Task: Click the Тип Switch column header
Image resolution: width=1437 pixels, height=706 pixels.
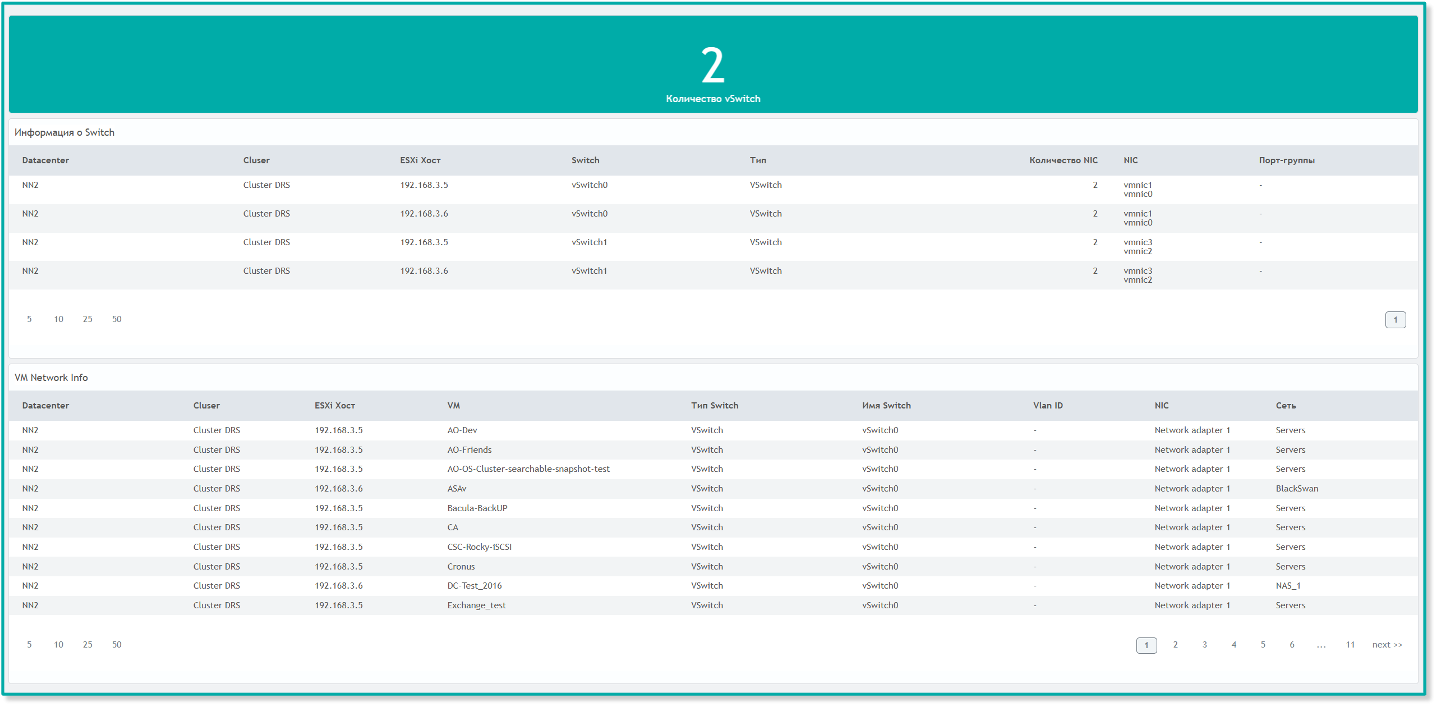Action: click(714, 406)
